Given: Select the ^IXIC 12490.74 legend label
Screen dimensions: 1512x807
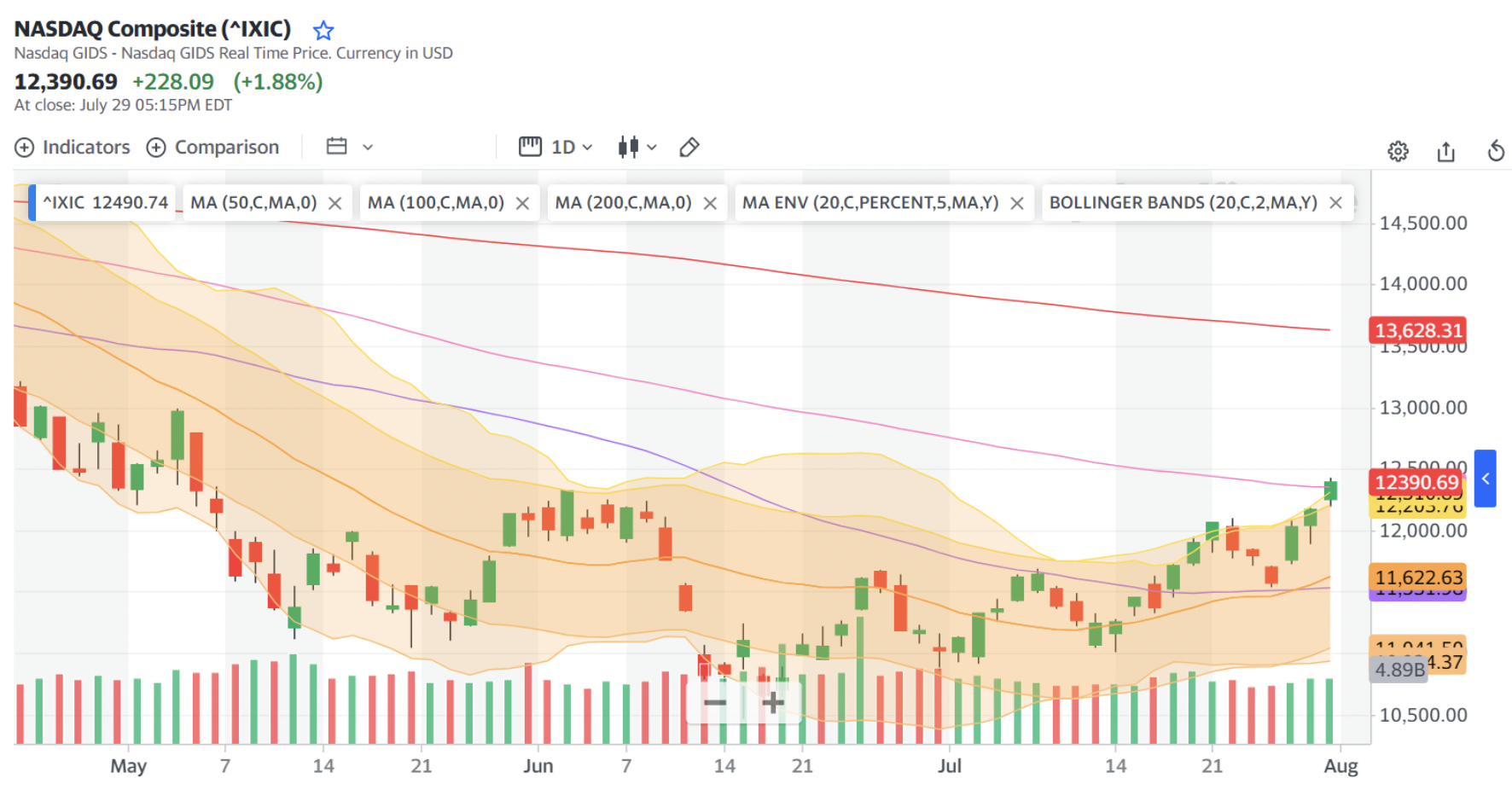Looking at the screenshot, I should (106, 203).
